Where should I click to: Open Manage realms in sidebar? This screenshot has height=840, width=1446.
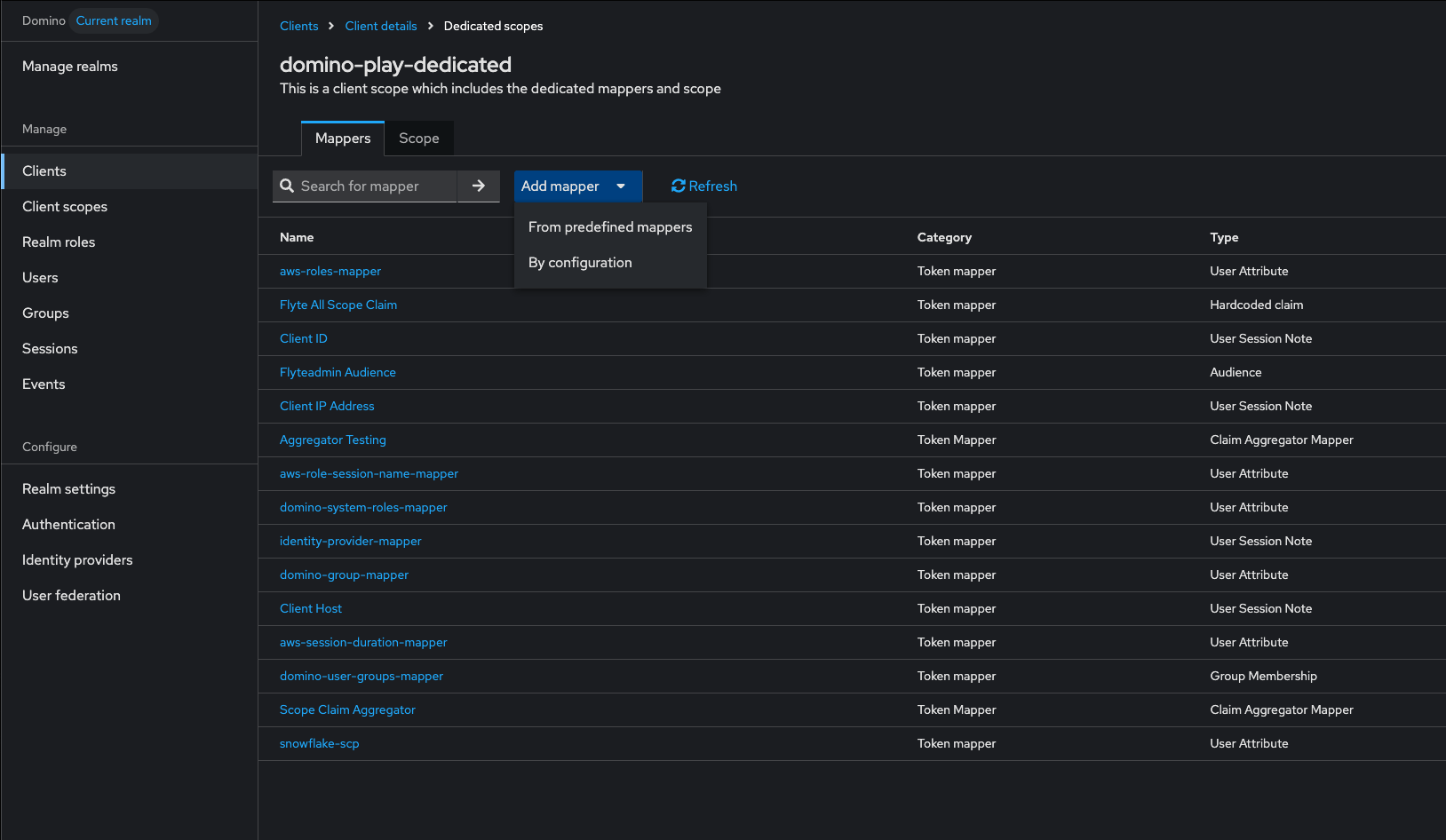coord(70,67)
